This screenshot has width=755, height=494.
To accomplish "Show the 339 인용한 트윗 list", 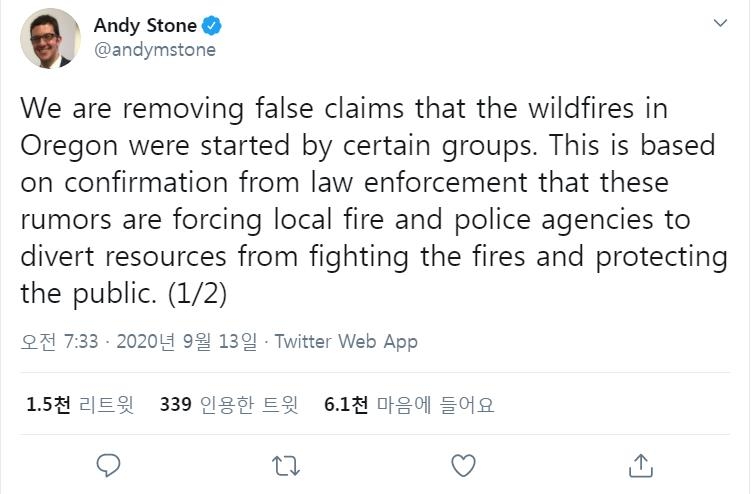I will click(229, 405).
